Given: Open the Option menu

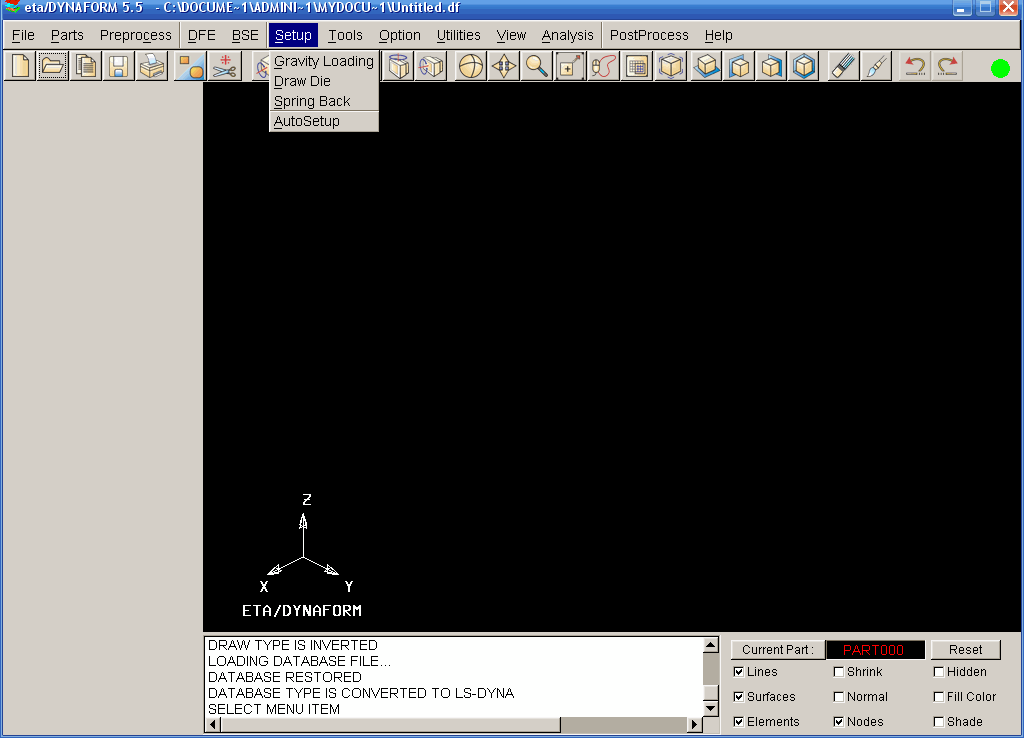Looking at the screenshot, I should pos(400,35).
